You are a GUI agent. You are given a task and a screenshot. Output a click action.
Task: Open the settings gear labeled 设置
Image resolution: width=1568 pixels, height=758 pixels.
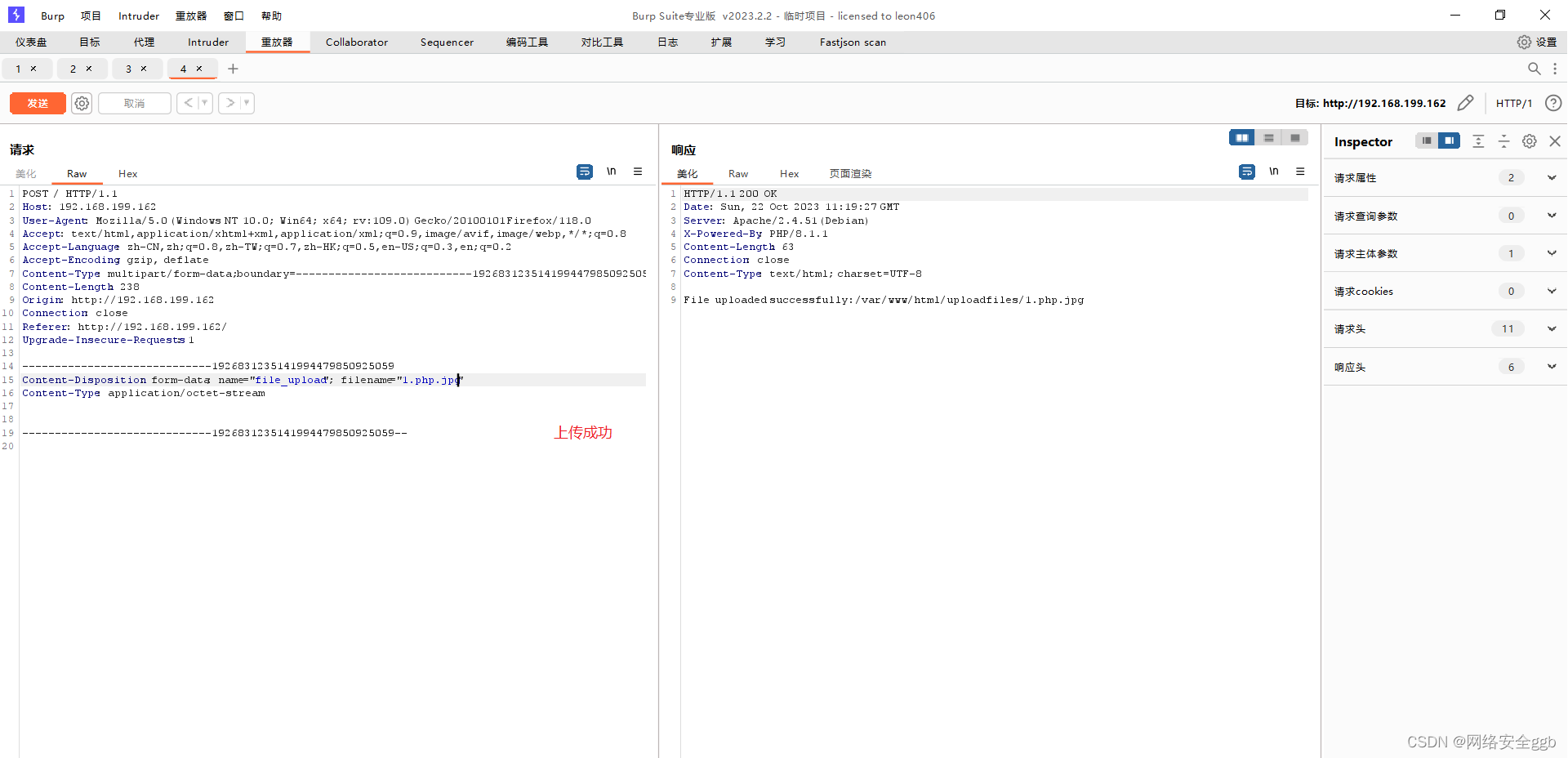coord(1537,42)
